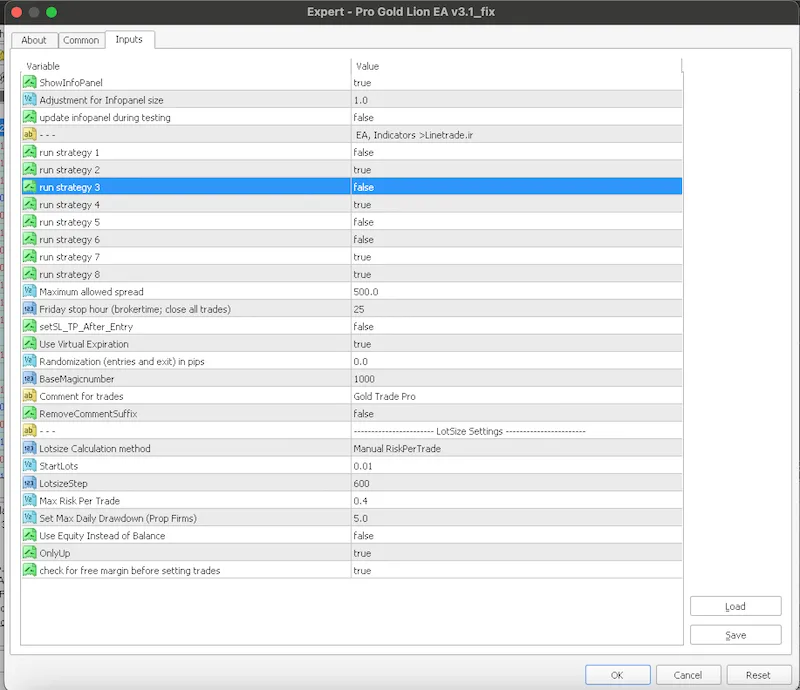Edit StartLots value 0.01
Viewport: 800px width, 690px height.
point(516,465)
